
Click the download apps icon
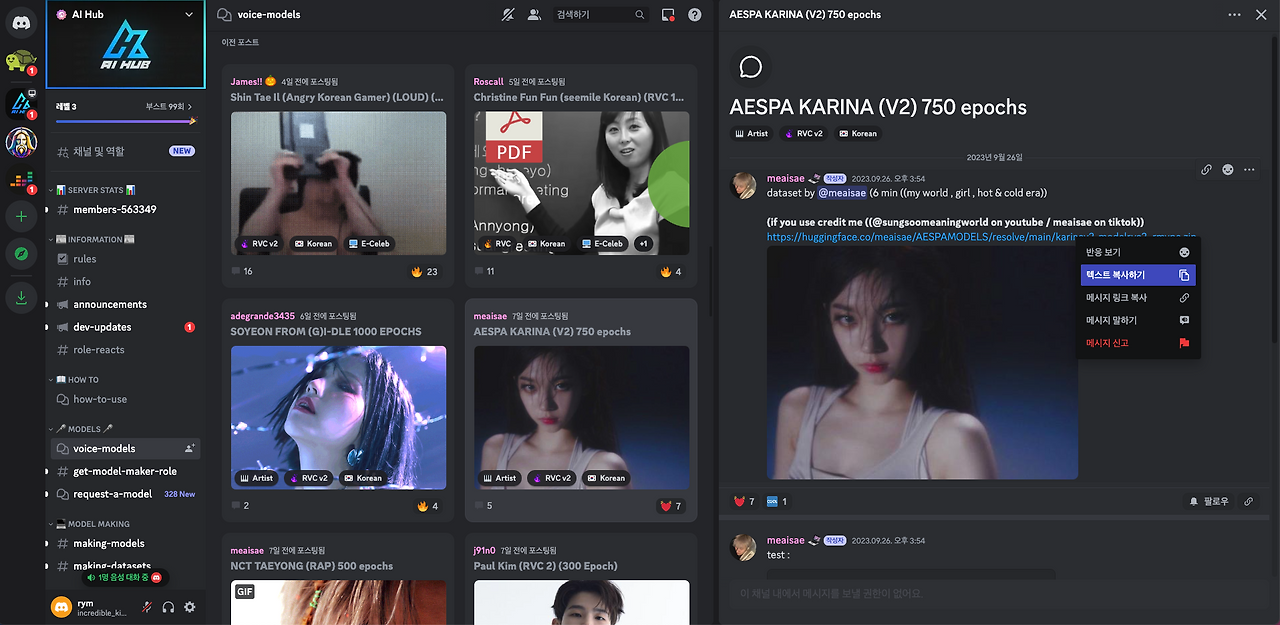[x=20, y=296]
